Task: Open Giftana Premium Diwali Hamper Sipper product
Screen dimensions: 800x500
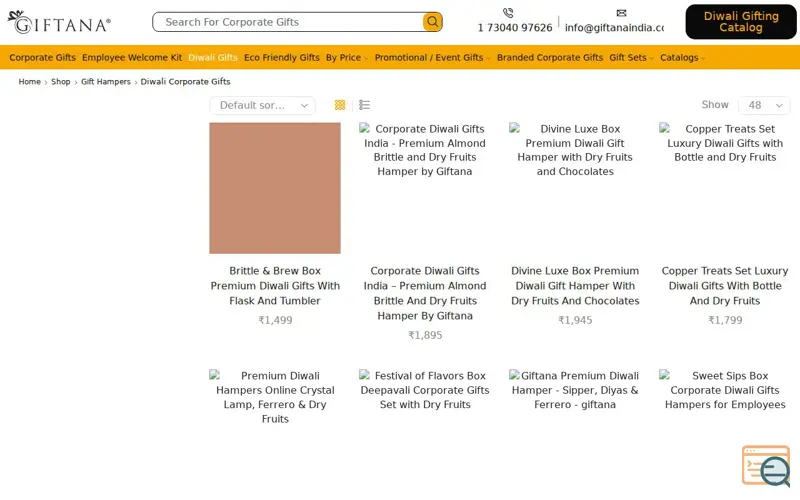Action: click(x=575, y=390)
